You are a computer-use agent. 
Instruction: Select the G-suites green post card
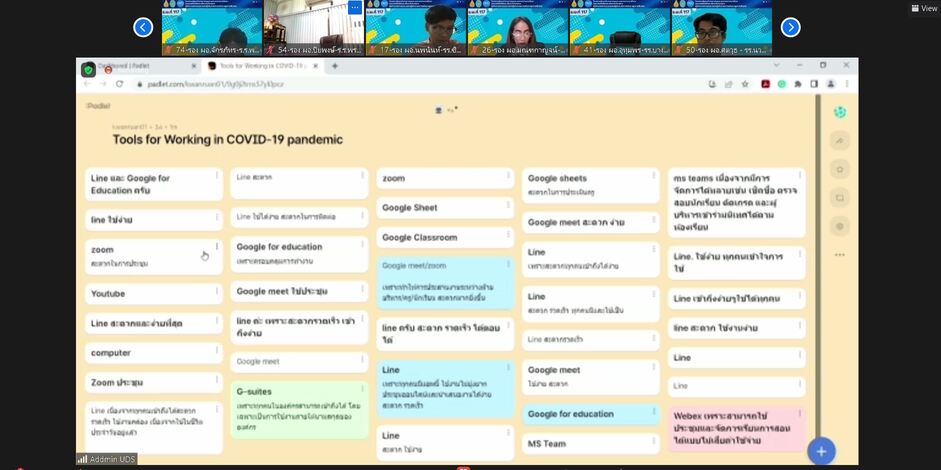coord(298,405)
